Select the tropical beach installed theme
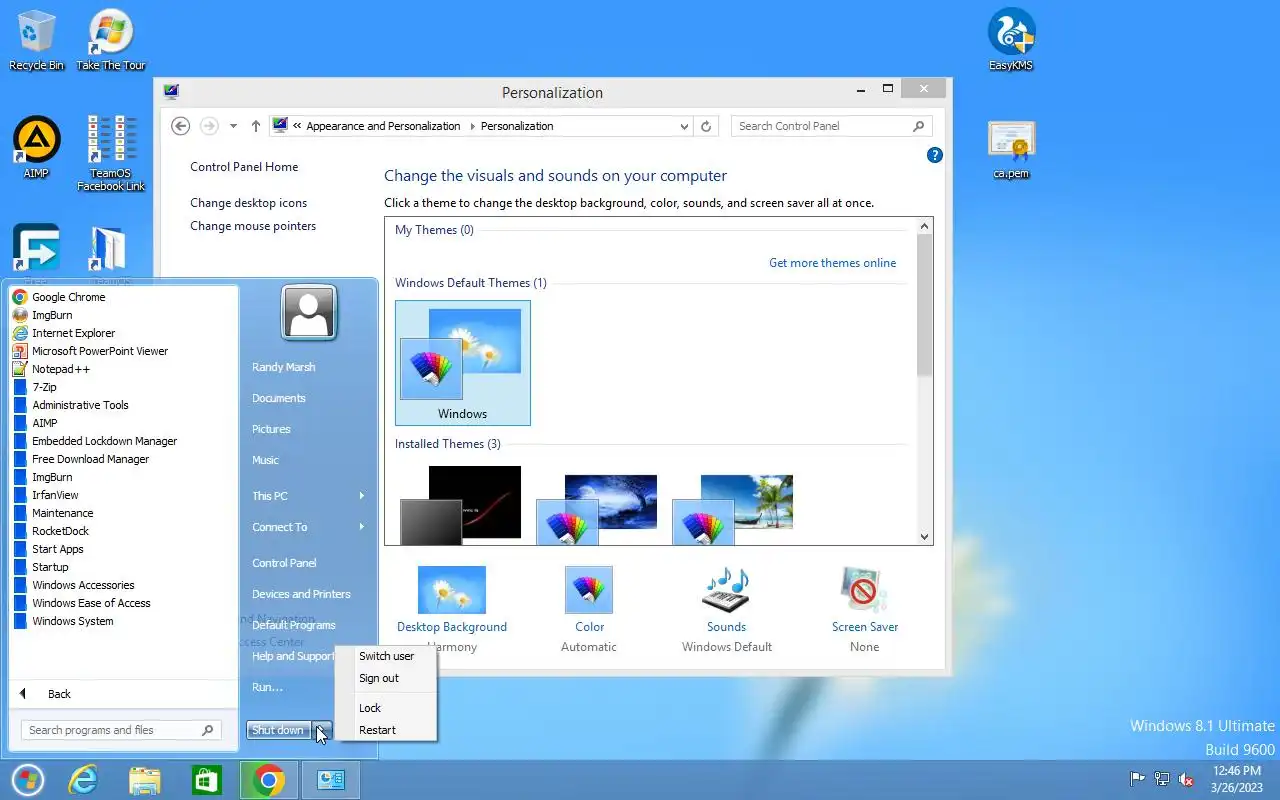1280x800 pixels. pyautogui.click(x=733, y=509)
